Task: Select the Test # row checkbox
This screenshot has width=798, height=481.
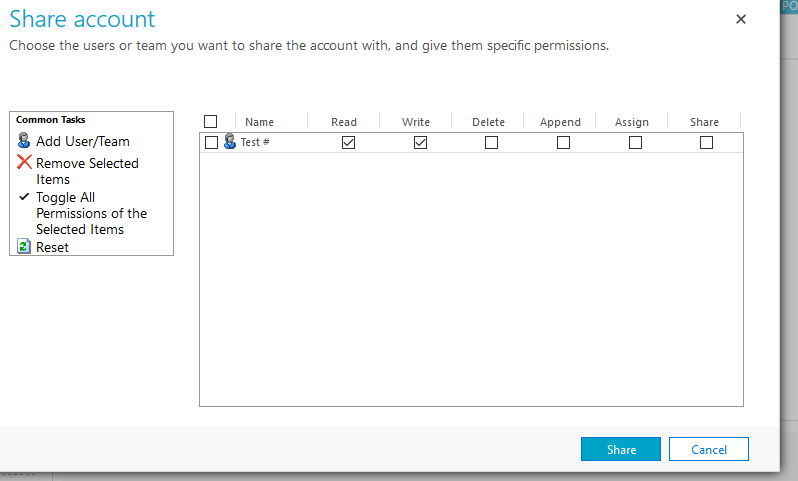Action: (x=211, y=143)
